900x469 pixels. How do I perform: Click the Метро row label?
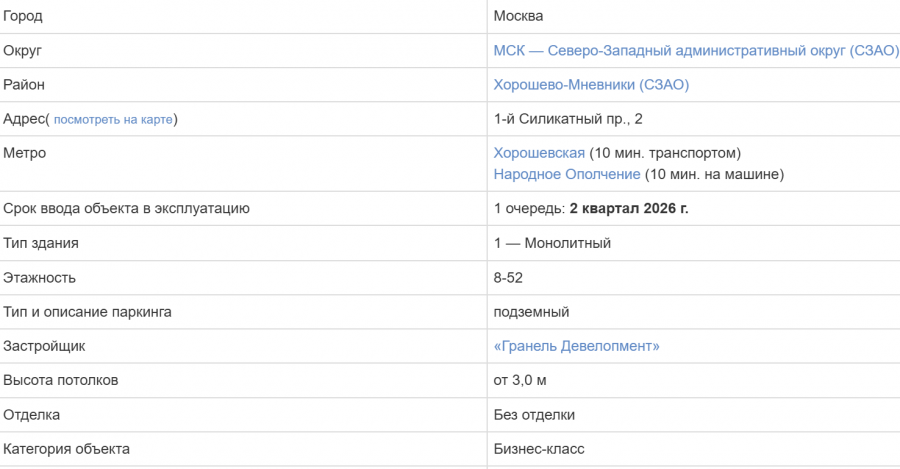pos(25,153)
